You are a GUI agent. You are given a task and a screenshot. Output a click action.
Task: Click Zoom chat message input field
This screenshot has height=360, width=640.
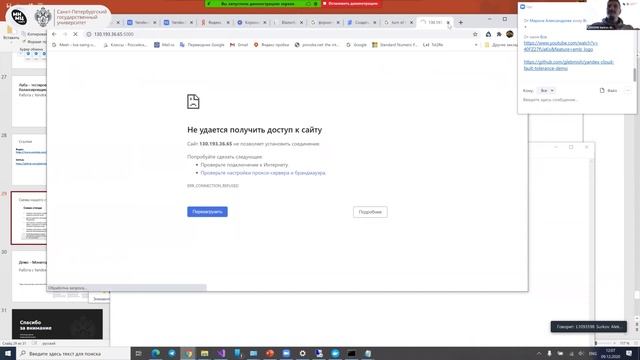[576, 100]
